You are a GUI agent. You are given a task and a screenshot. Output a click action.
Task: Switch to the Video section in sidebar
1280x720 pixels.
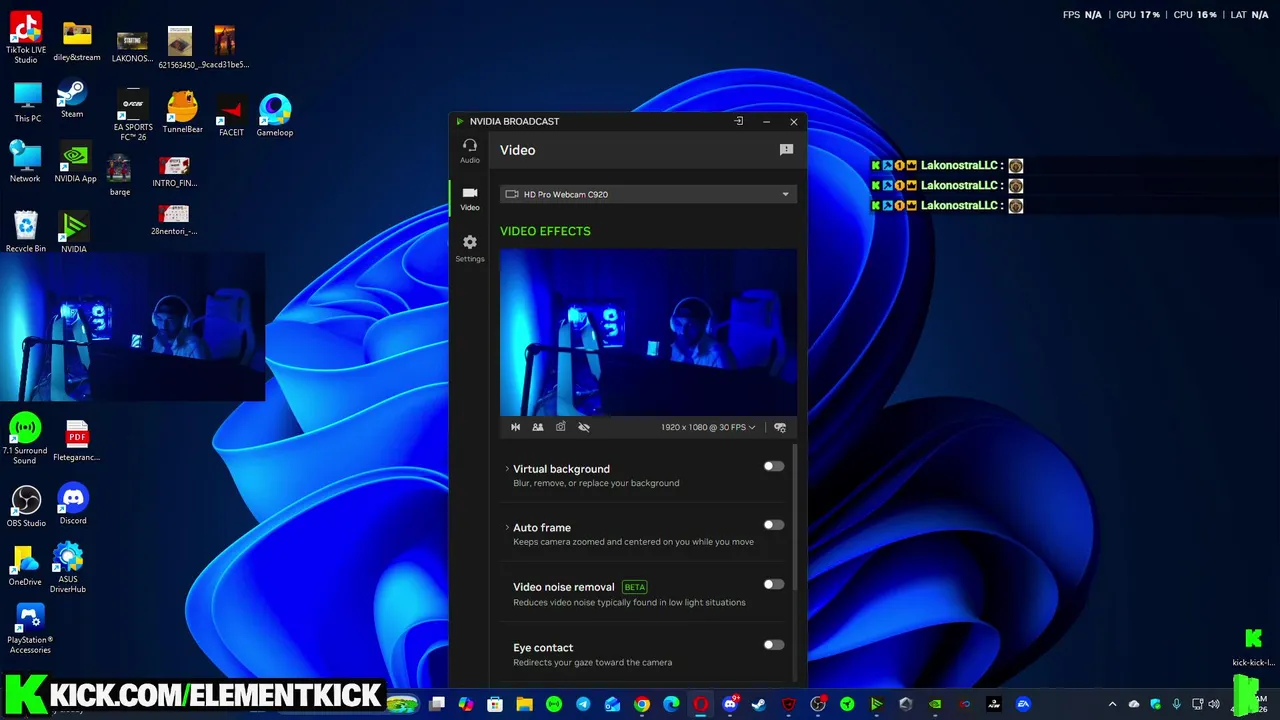click(x=470, y=198)
